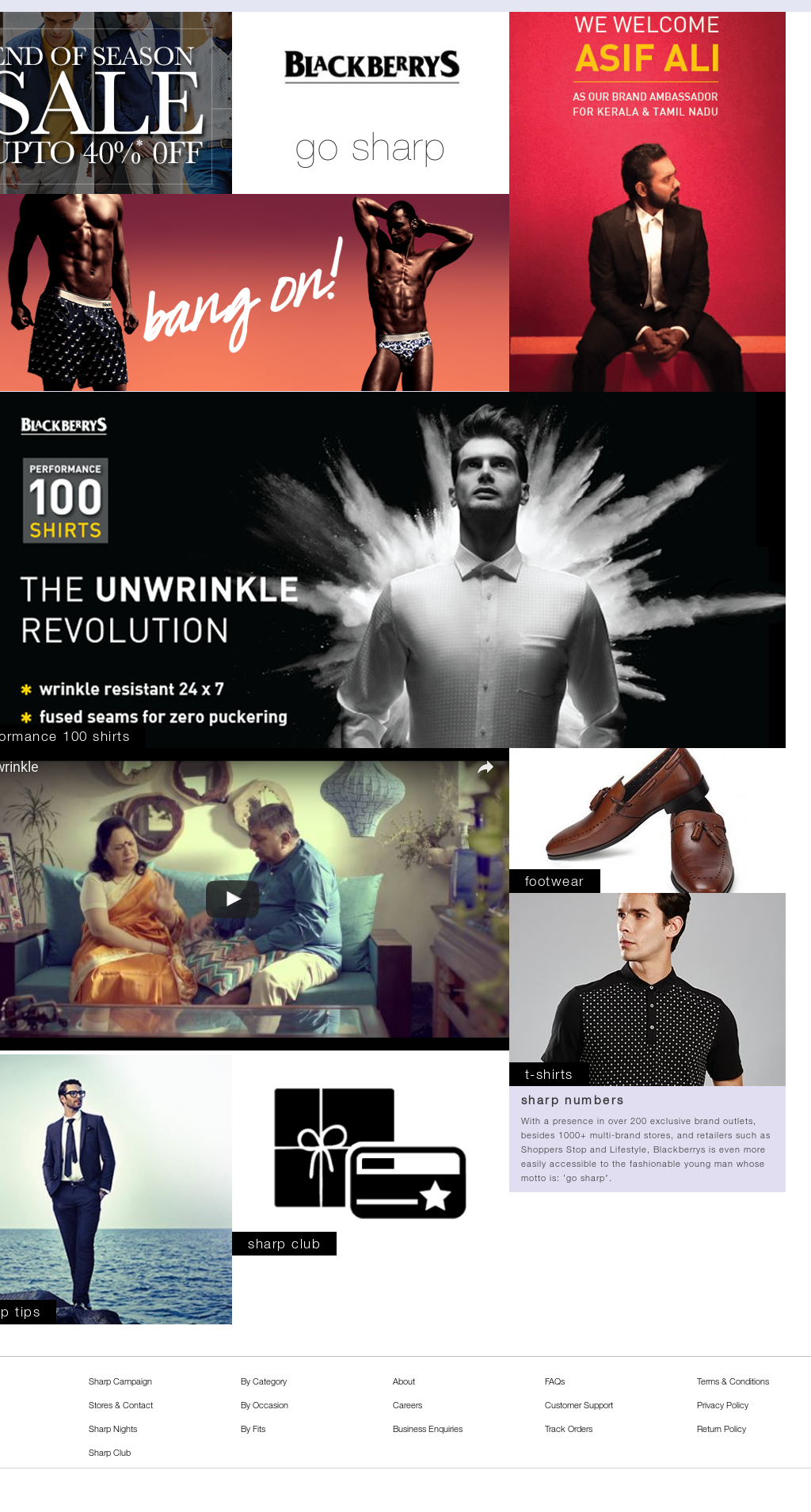
Task: Select Track Orders in footer
Action: click(569, 1429)
